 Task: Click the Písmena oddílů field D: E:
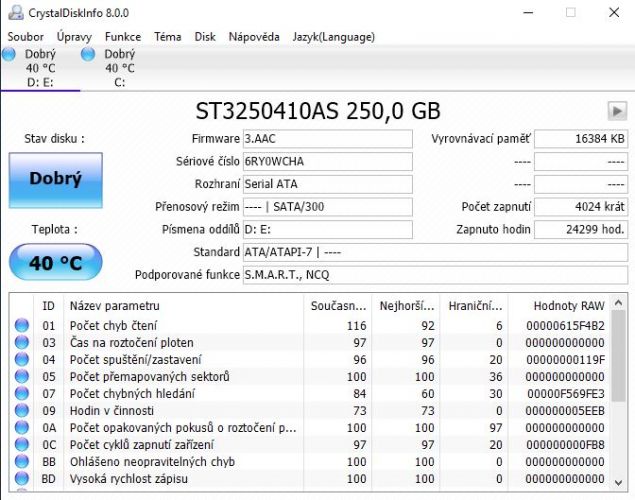[x=328, y=230]
